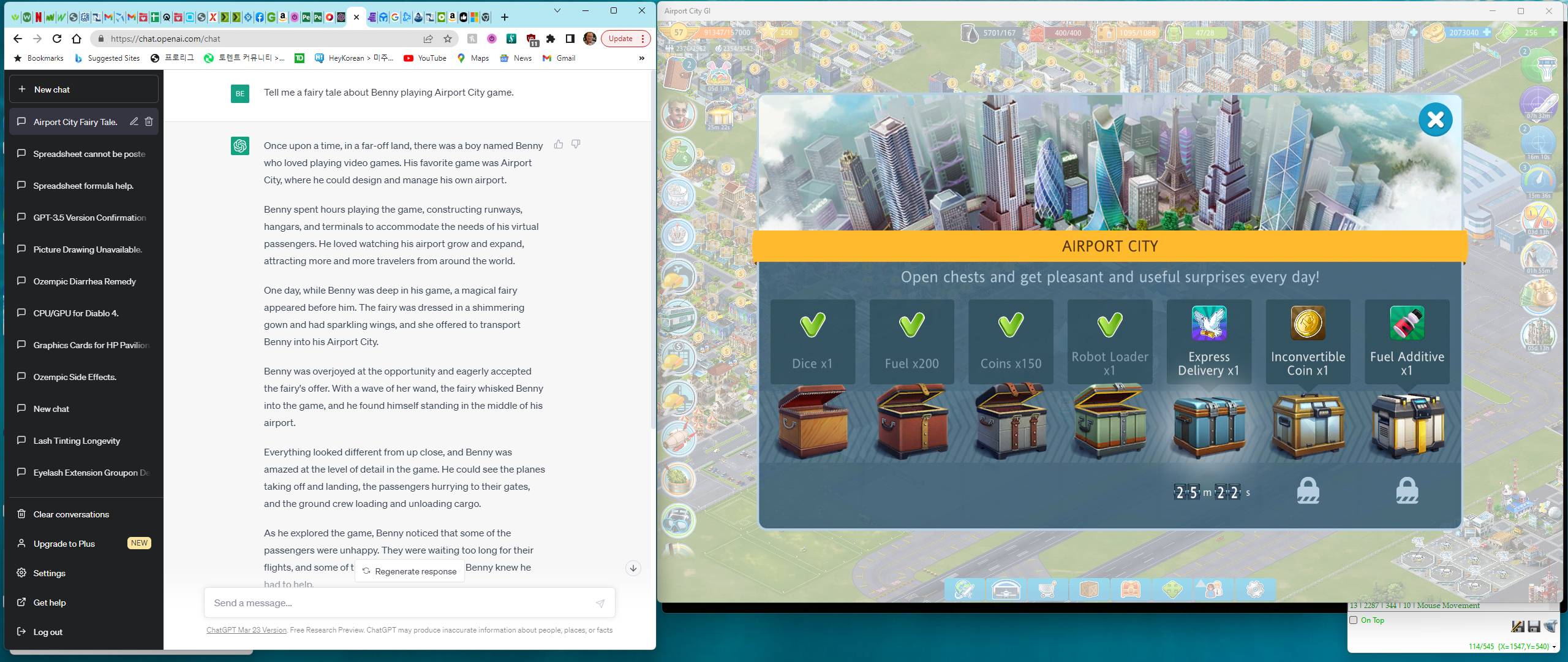The width and height of the screenshot is (1568, 662).
Task: Share this page from the address bar
Action: (x=428, y=39)
